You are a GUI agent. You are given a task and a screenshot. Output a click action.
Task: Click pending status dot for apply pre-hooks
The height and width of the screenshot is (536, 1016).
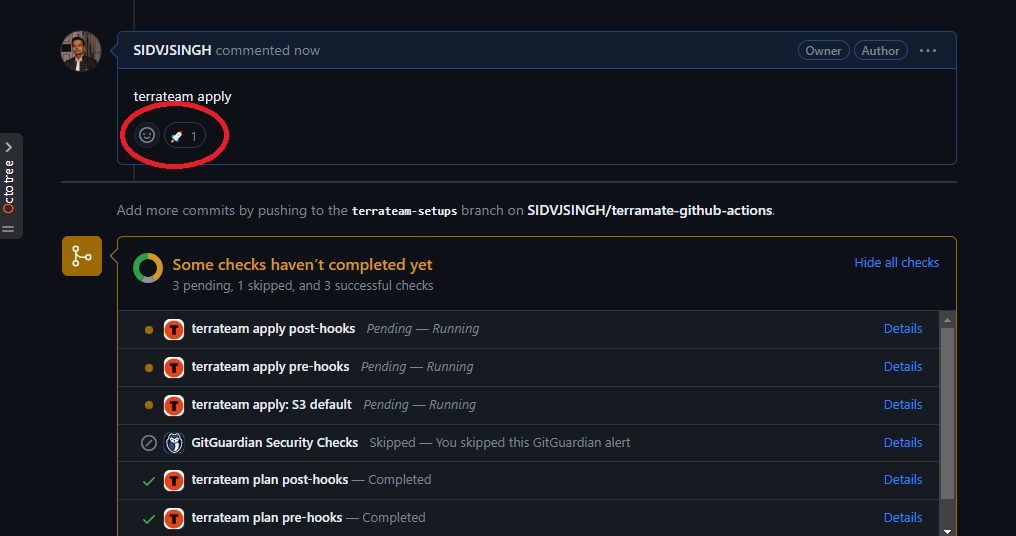[x=148, y=367]
